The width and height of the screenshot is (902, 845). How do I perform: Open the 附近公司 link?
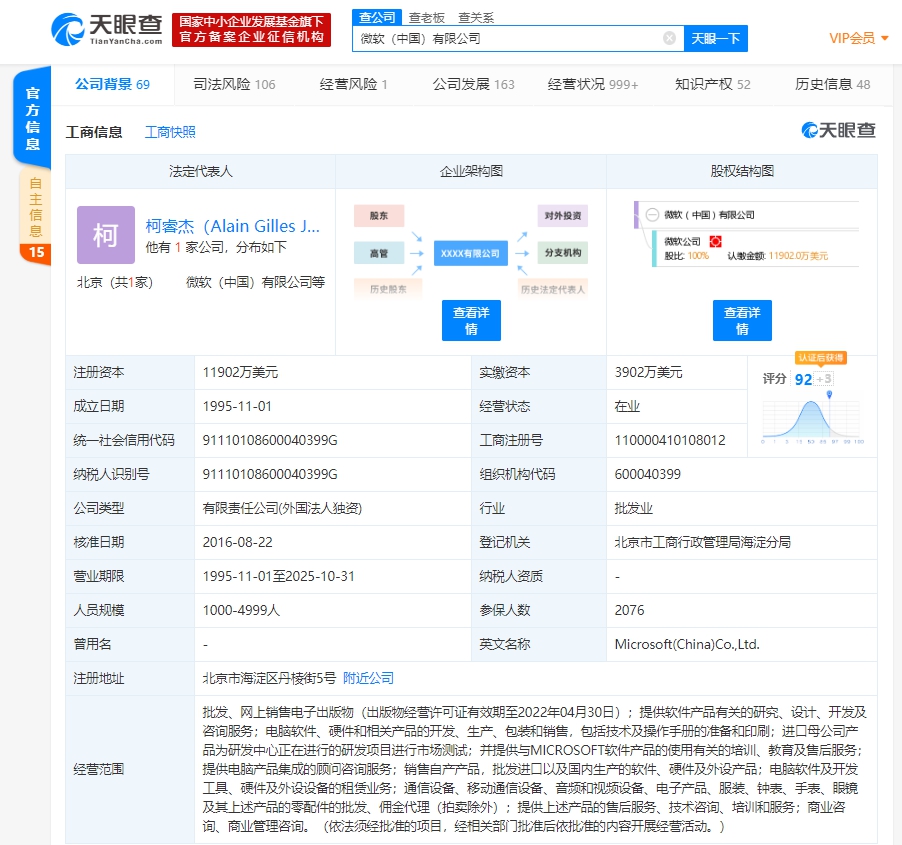click(368, 678)
